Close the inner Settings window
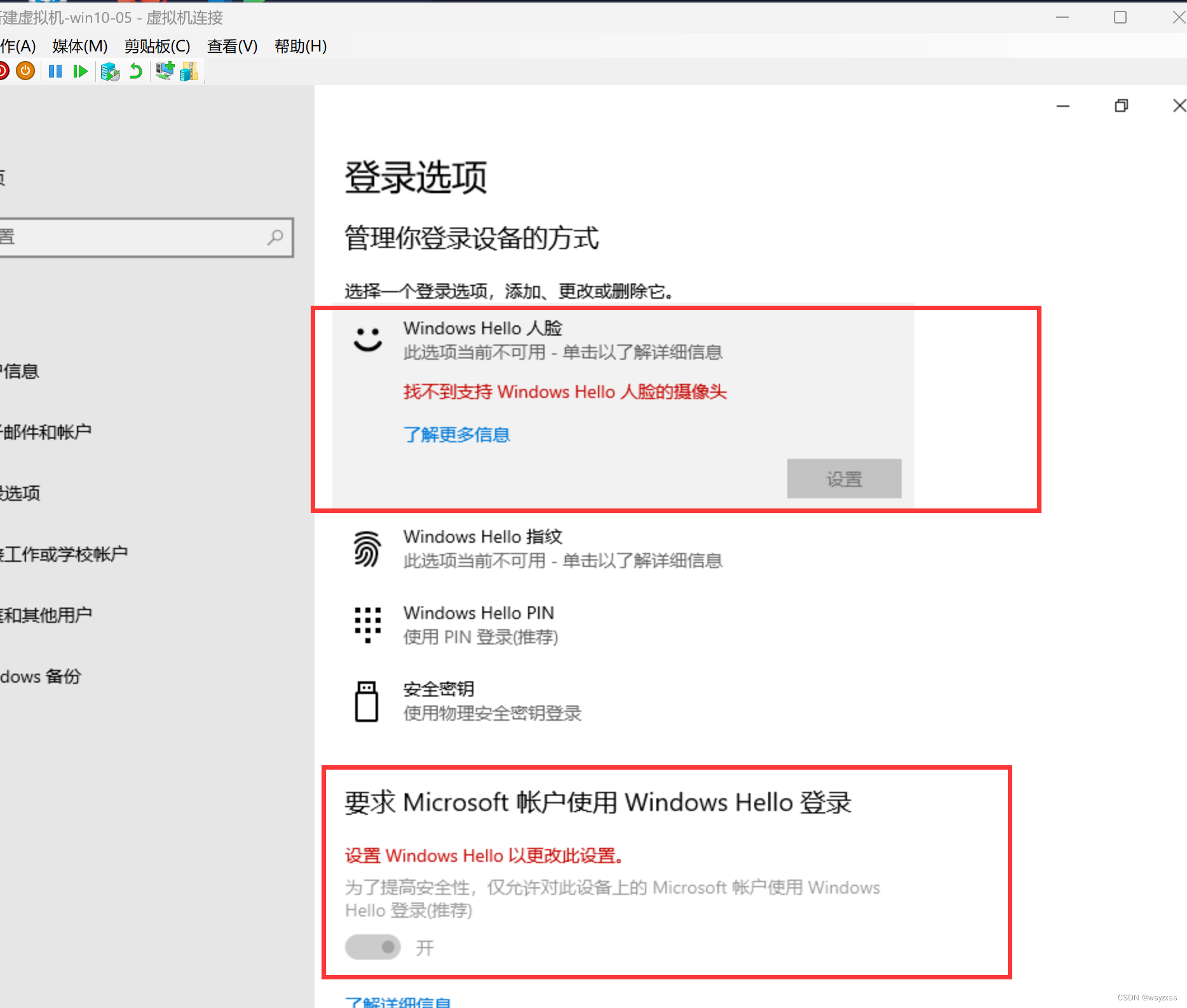1187x1008 pixels. click(1179, 106)
